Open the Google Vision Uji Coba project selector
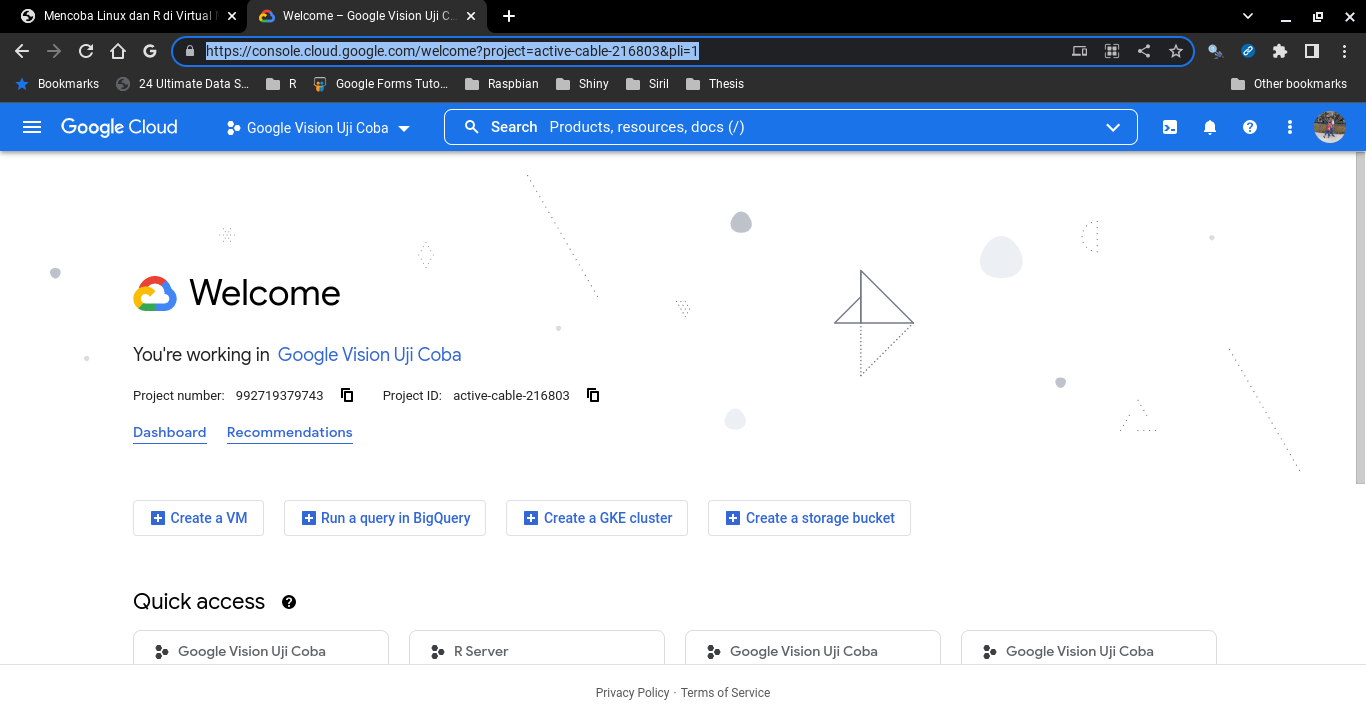The image size is (1366, 720). tap(318, 128)
